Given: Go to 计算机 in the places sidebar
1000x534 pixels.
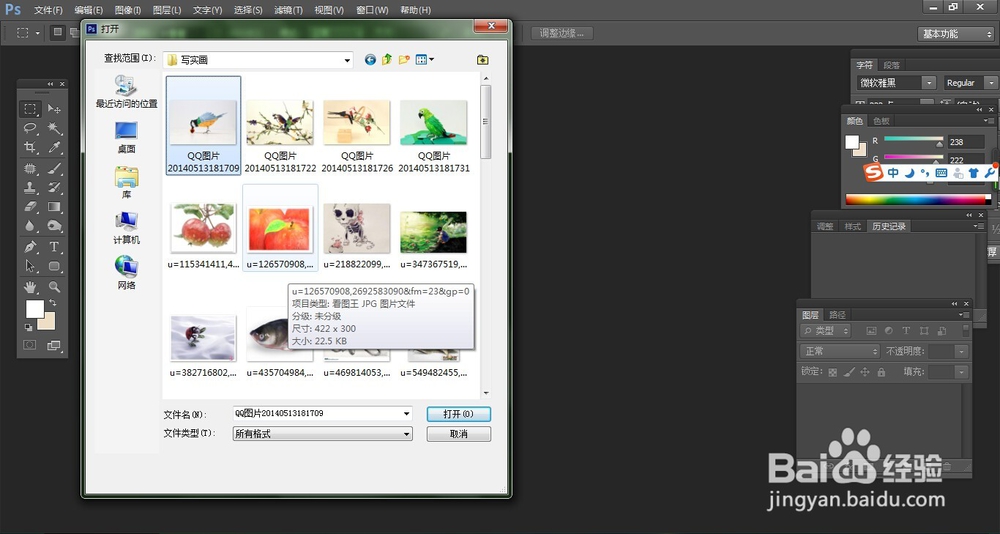Looking at the screenshot, I should (126, 228).
